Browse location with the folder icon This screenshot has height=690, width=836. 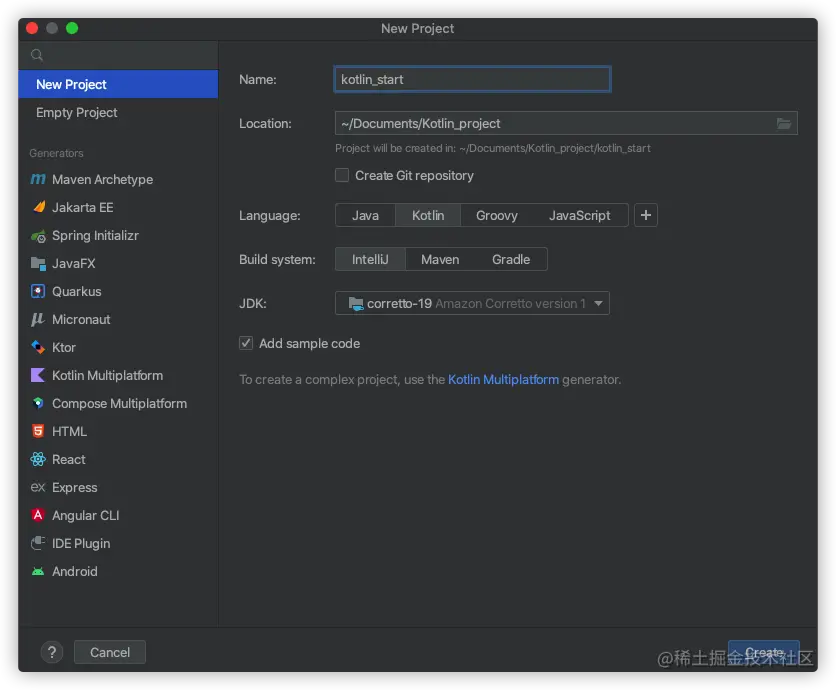click(x=783, y=124)
